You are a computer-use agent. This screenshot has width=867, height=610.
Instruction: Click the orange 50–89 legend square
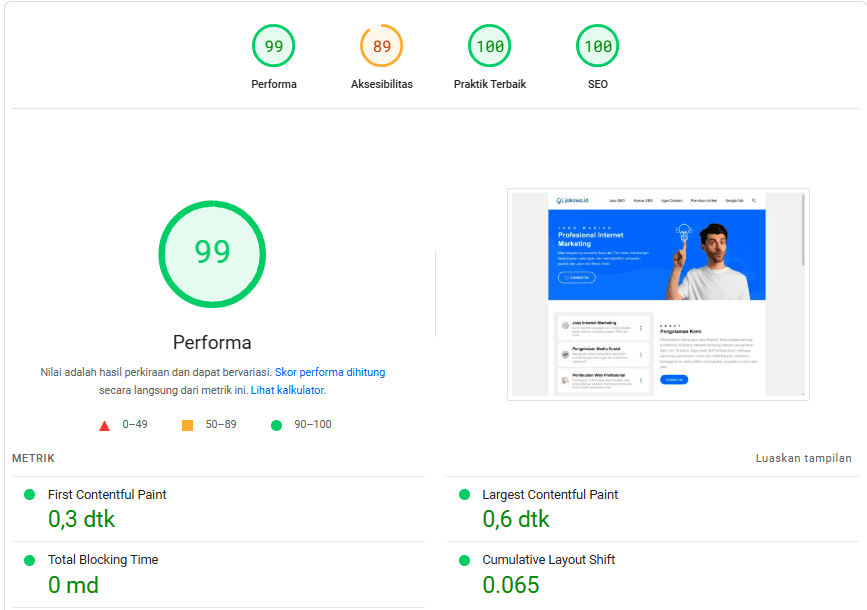point(185,425)
